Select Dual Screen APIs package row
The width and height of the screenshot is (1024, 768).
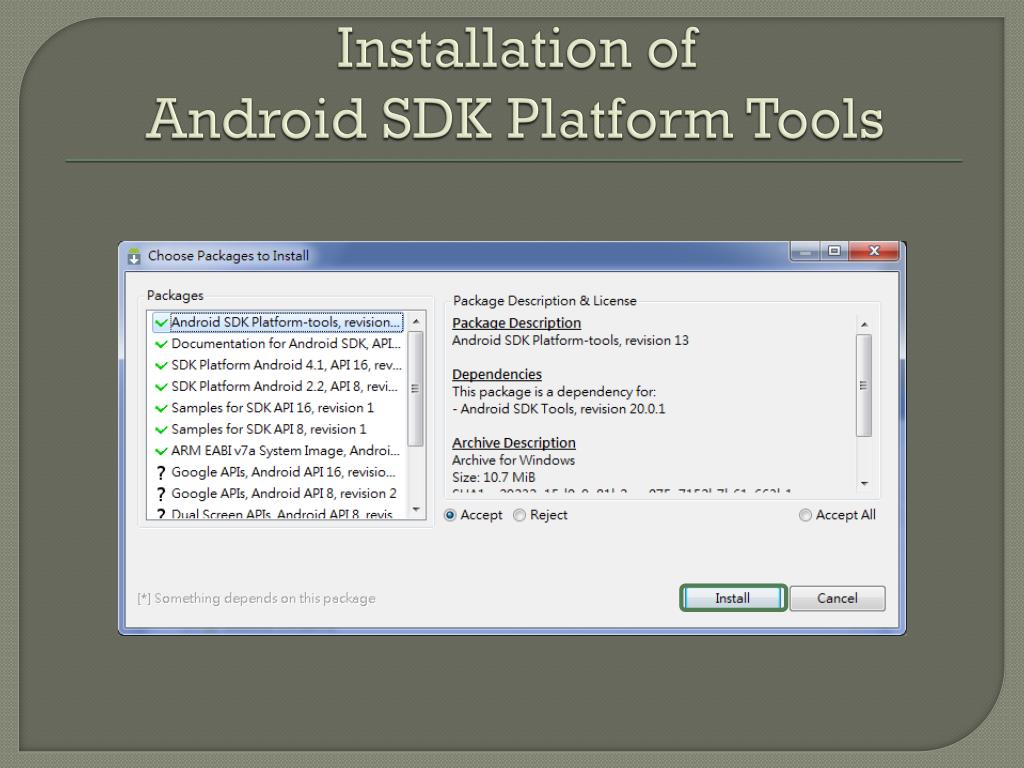[x=278, y=514]
